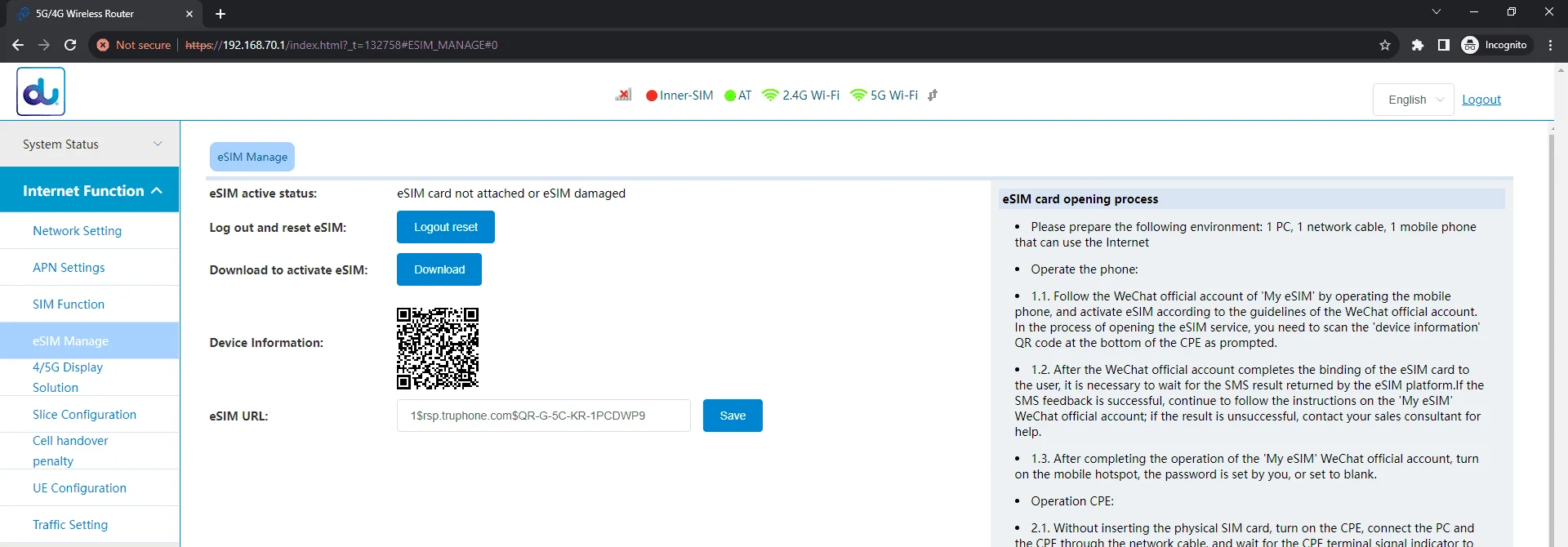Close the 5G/4G Wireless Router tab
Screen dimensions: 1568x547
189,14
